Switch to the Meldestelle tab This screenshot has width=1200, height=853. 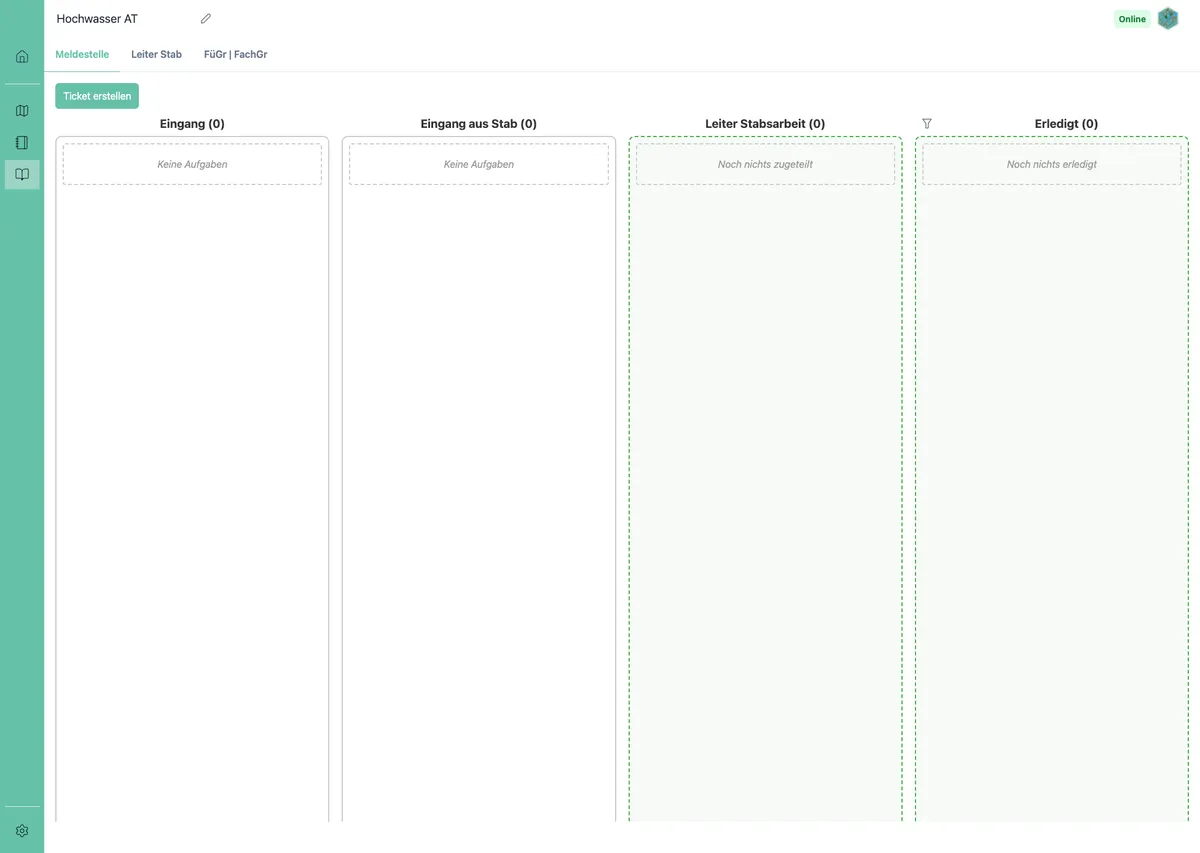click(x=82, y=54)
